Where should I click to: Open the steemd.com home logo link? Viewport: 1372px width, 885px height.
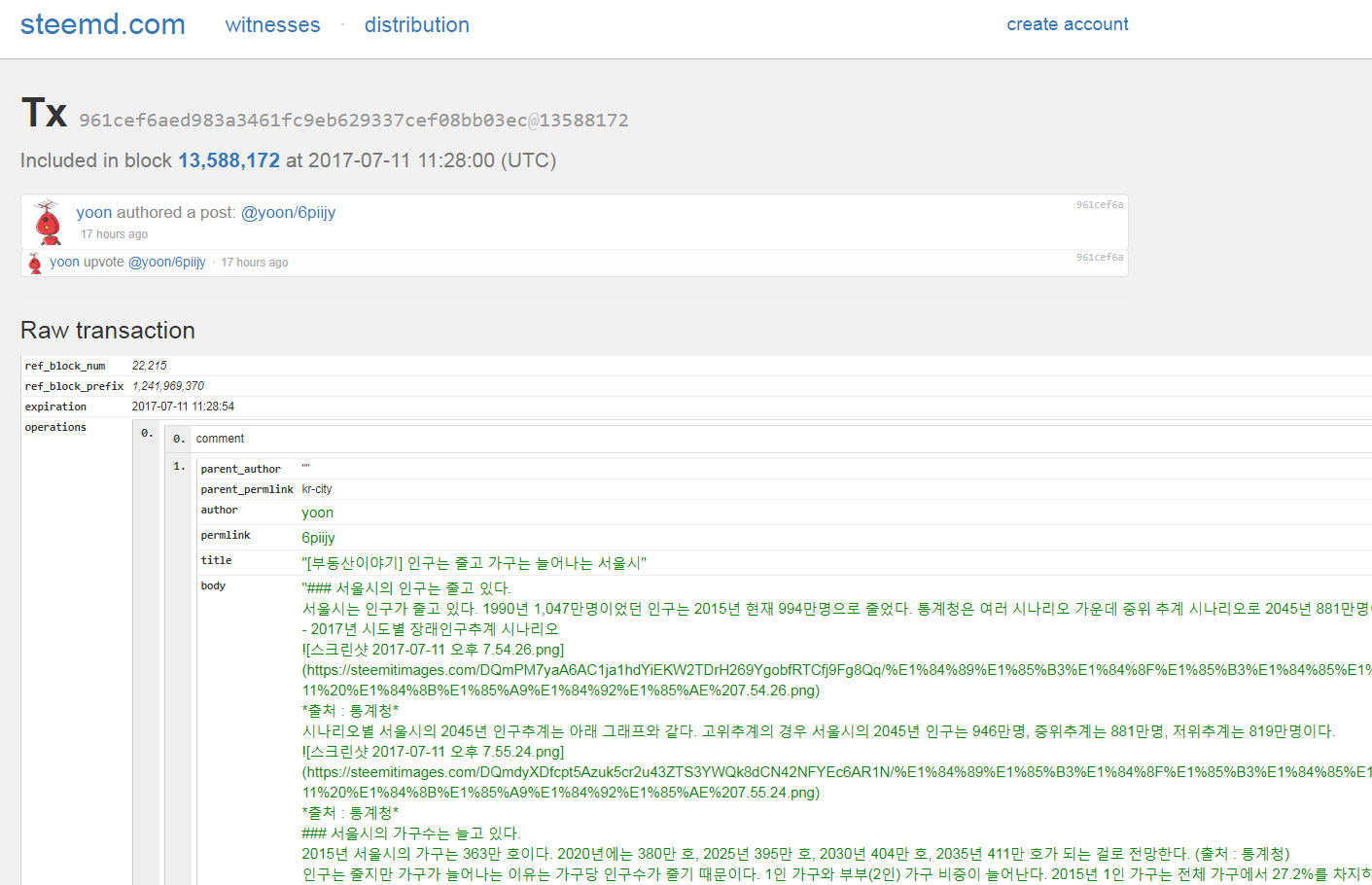tap(102, 24)
